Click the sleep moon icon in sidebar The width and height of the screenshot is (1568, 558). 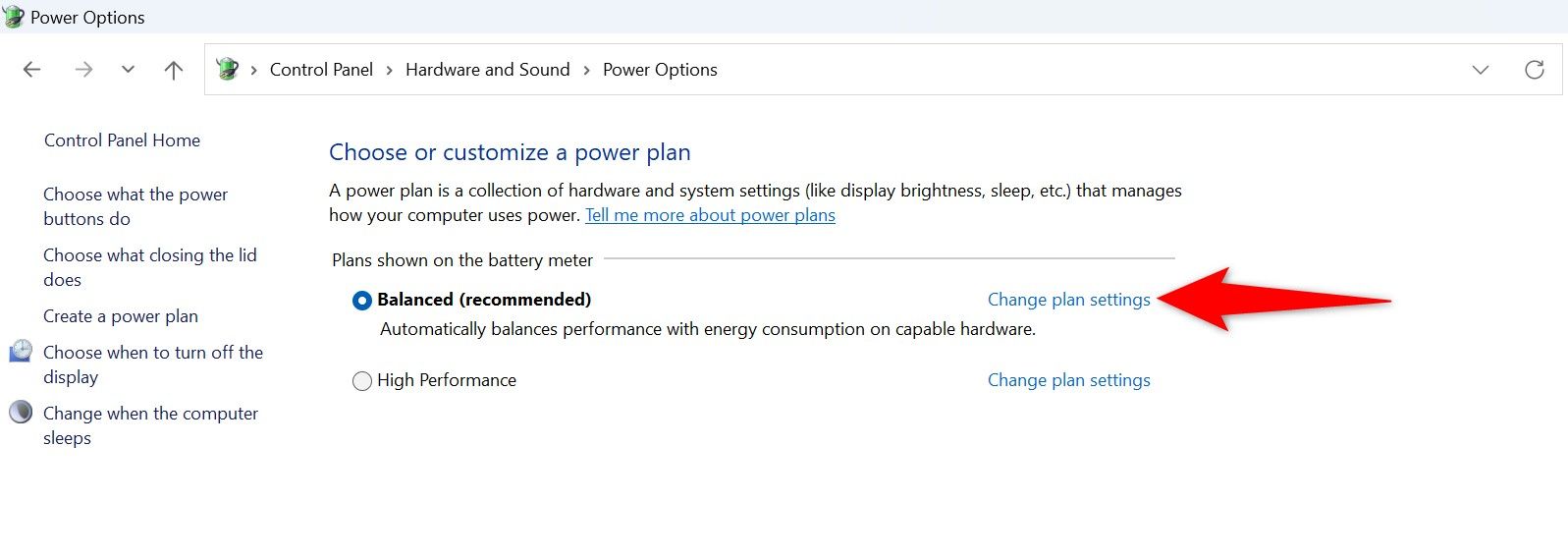coord(21,413)
